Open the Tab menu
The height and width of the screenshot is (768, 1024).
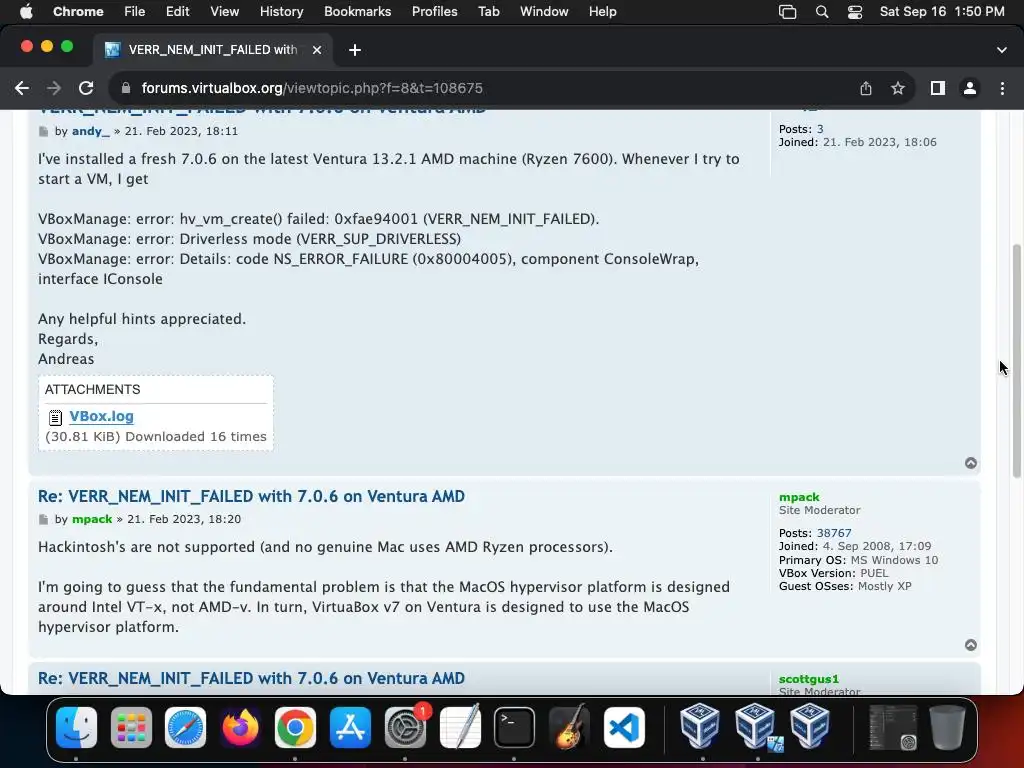488,12
